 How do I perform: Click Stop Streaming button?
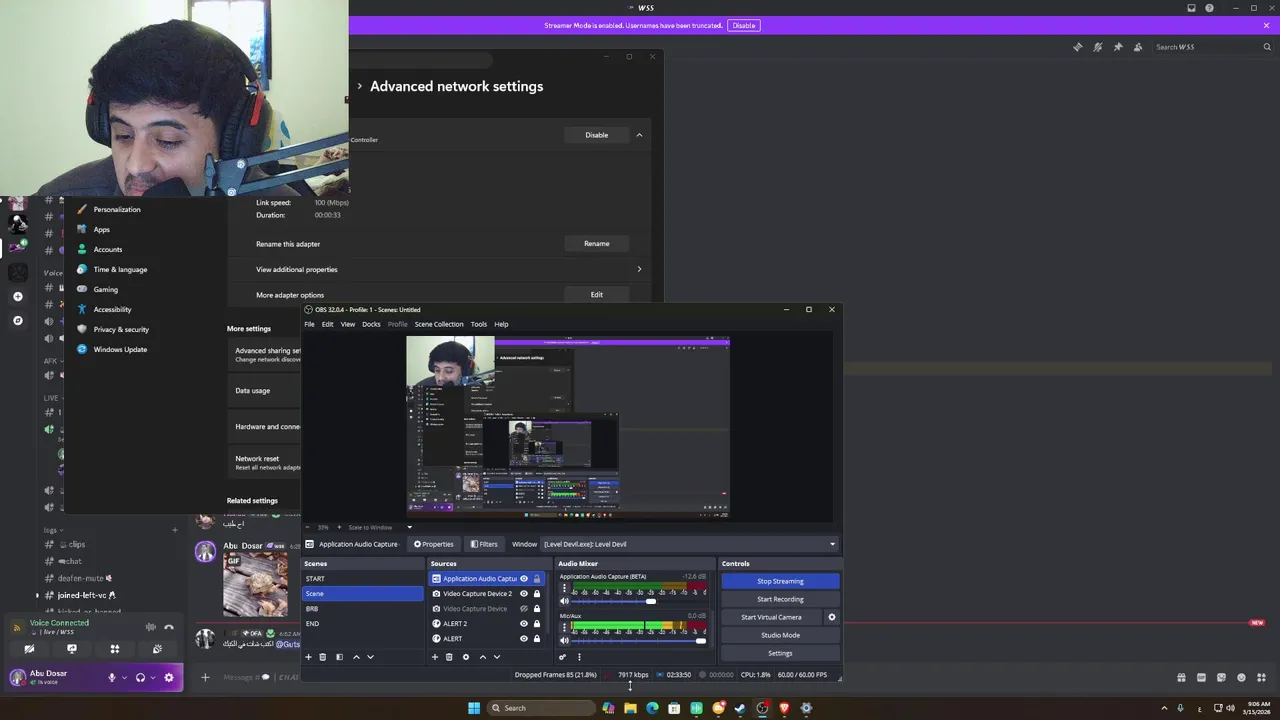(x=780, y=581)
